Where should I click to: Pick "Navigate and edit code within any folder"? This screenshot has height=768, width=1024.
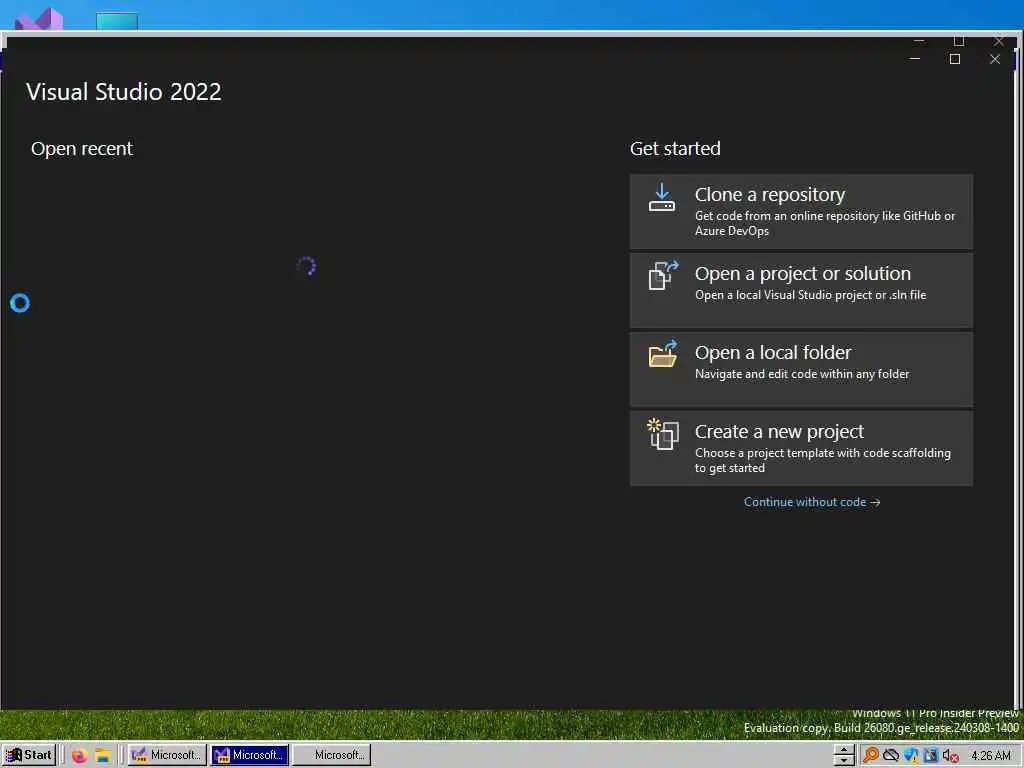[802, 374]
